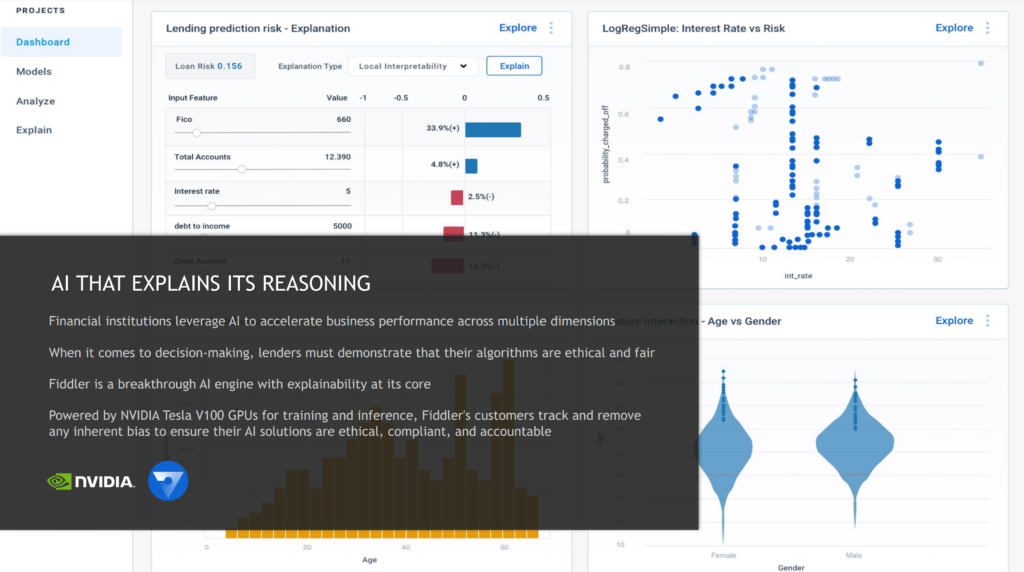Select Explain in the sidebar
This screenshot has width=1024, height=572.
click(34, 130)
